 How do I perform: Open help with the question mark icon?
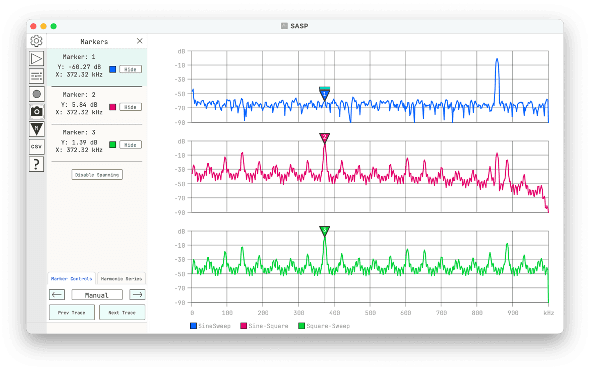click(x=36, y=164)
